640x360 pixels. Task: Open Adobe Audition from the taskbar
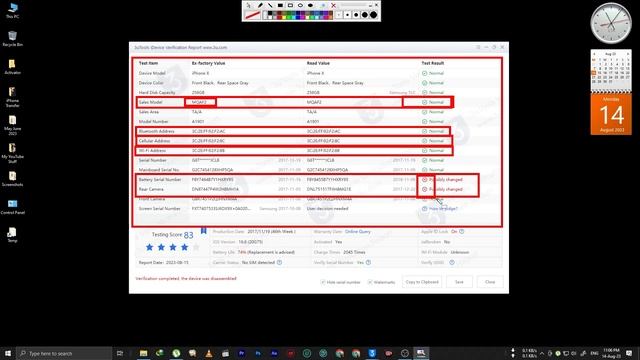(274, 353)
